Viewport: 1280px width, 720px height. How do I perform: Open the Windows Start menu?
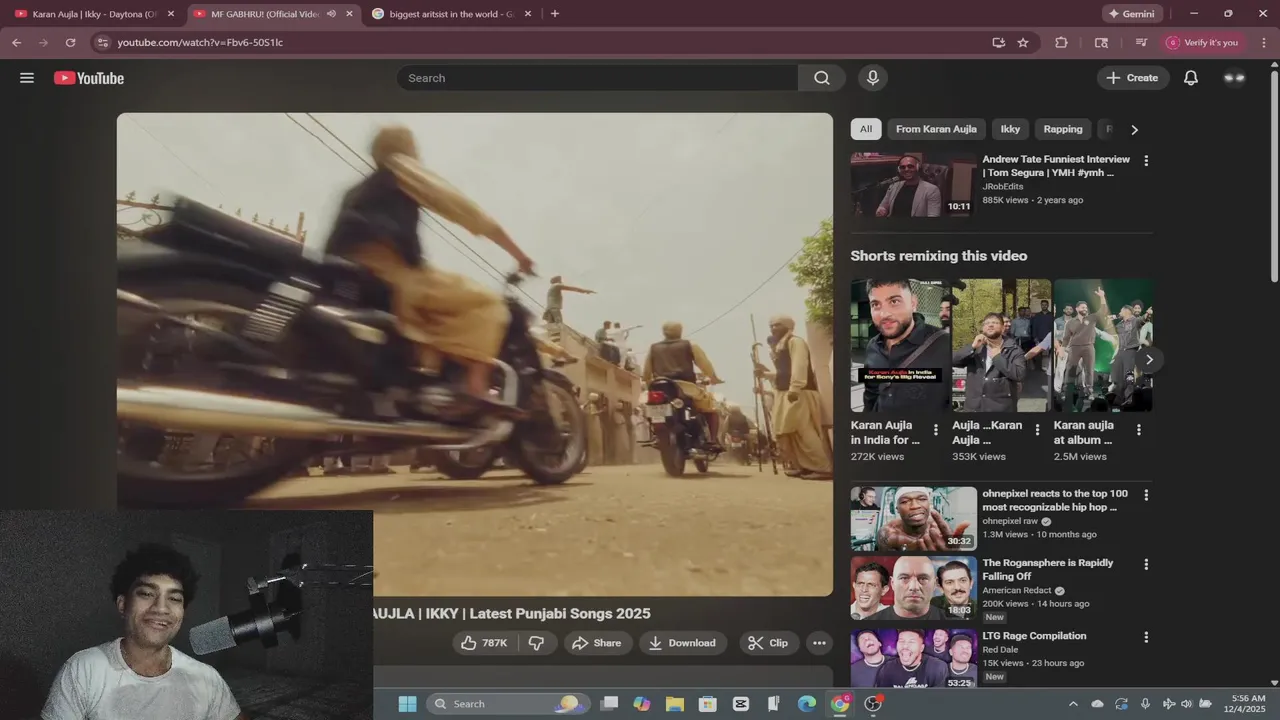[407, 704]
